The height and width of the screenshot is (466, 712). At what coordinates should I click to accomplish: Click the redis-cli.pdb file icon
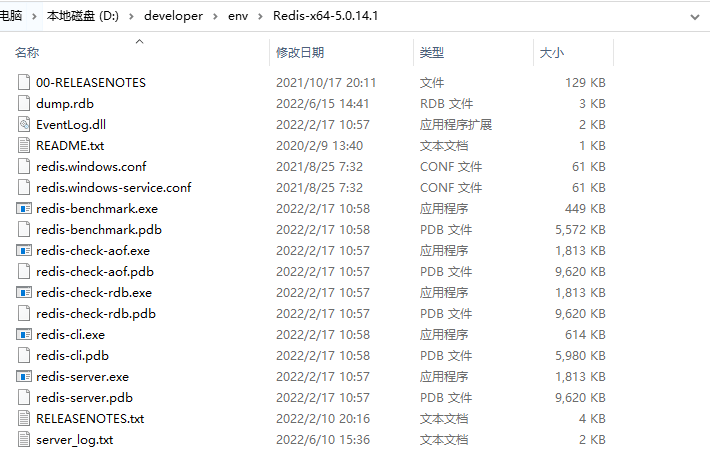click(24, 355)
